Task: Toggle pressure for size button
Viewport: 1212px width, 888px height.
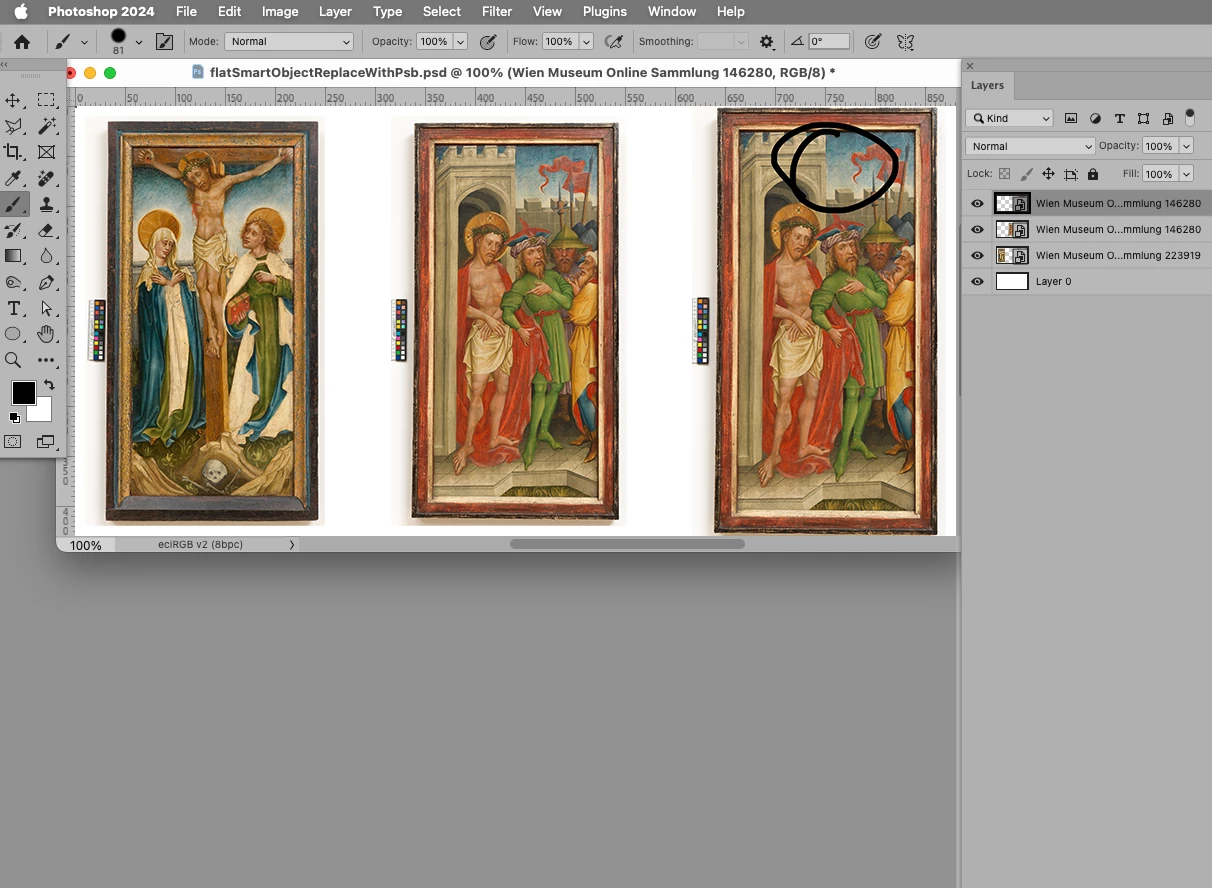Action: [x=873, y=42]
